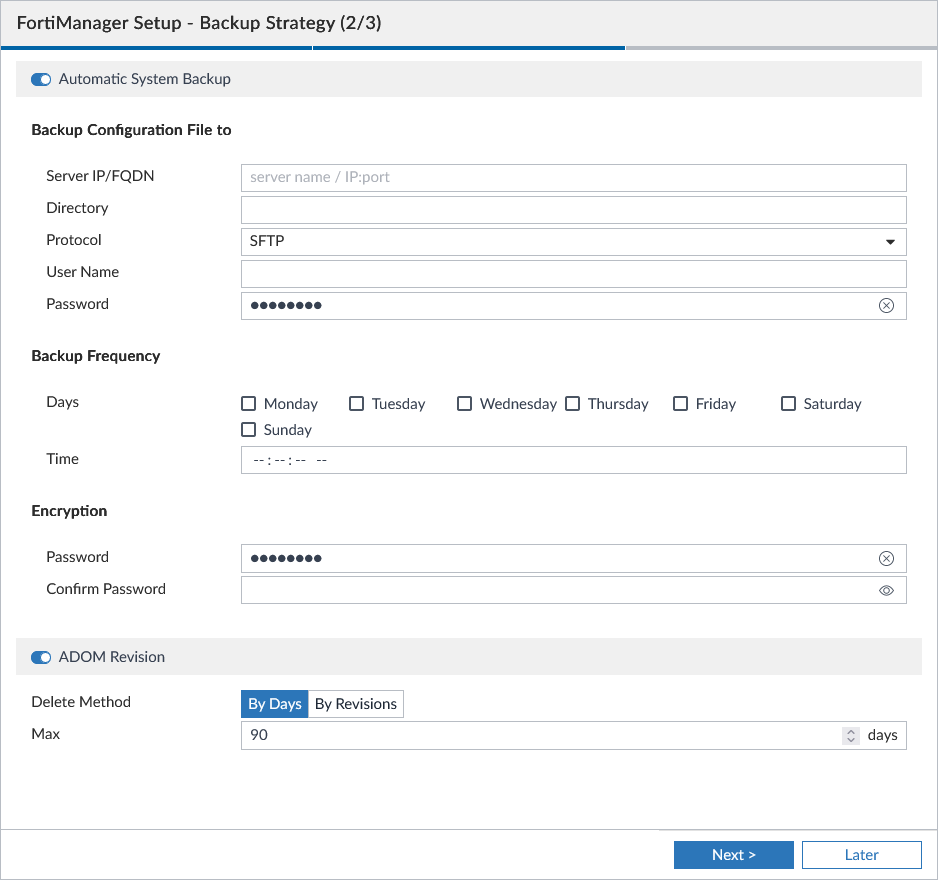938x880 pixels.
Task: Check the Monday checkbox
Action: 248,403
